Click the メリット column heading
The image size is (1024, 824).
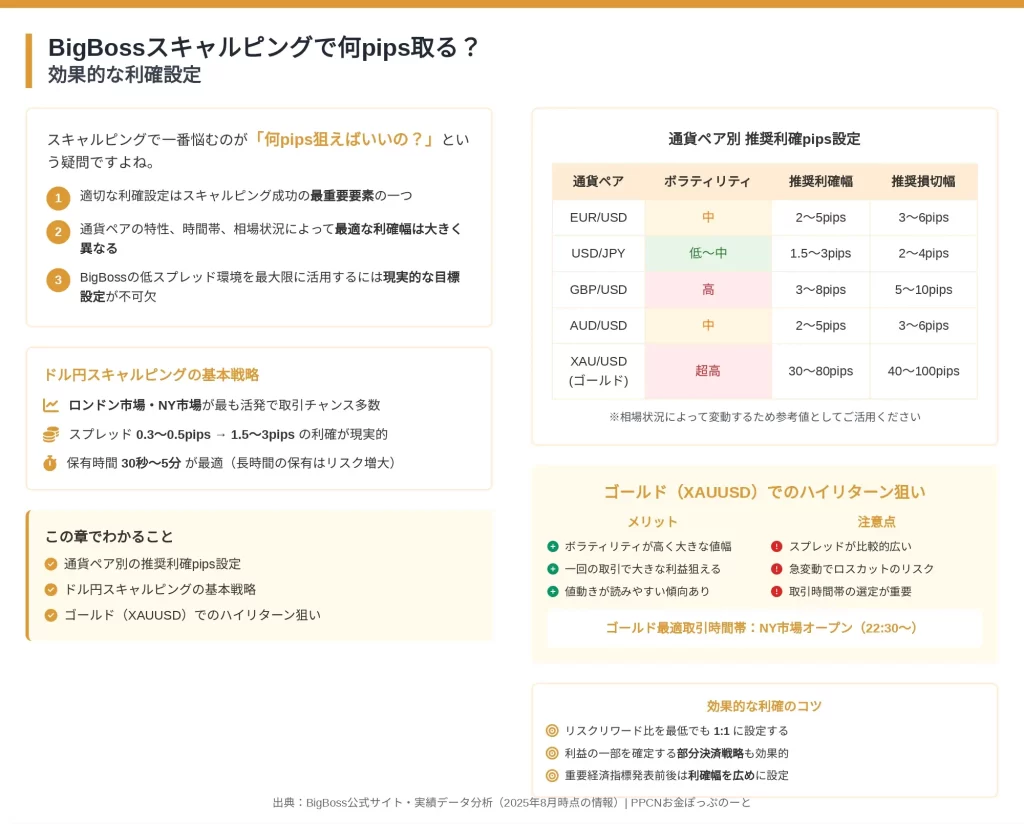652,522
